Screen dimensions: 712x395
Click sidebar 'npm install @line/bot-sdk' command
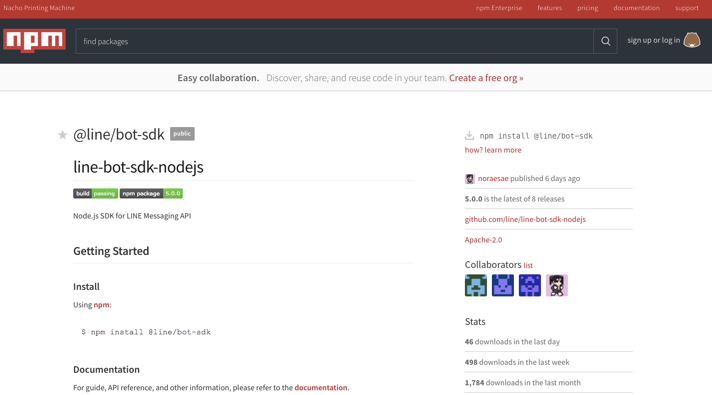click(536, 136)
